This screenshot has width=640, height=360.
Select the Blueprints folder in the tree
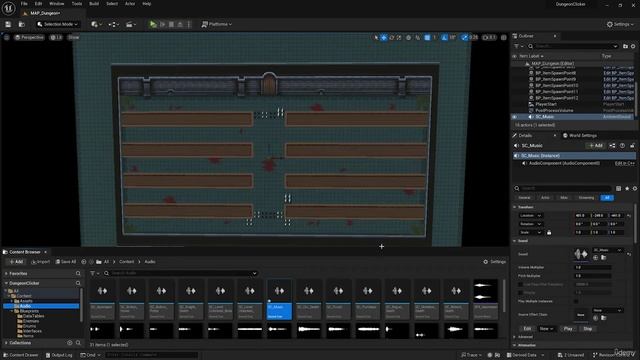(x=29, y=311)
